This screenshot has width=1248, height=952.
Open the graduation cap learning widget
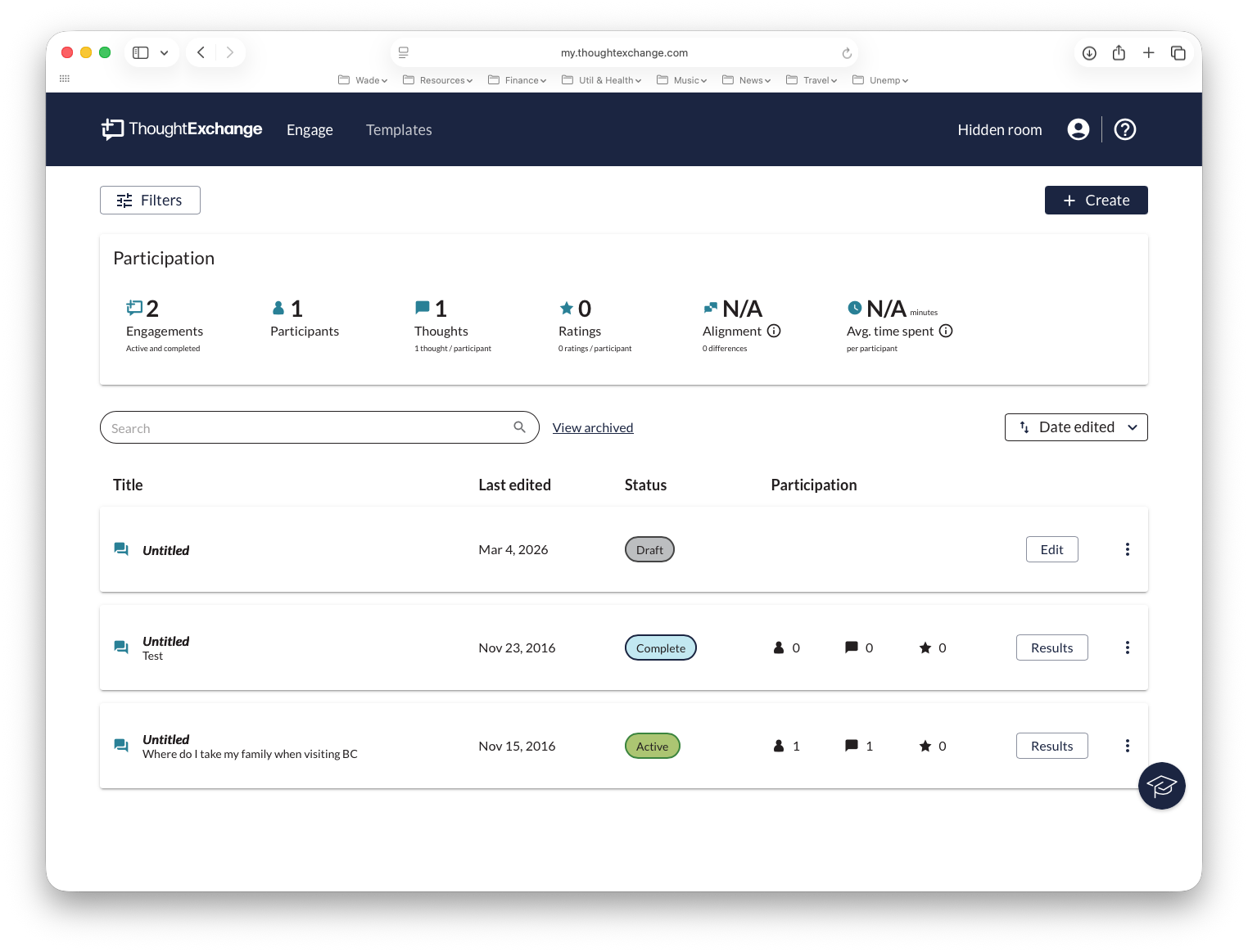click(1161, 786)
